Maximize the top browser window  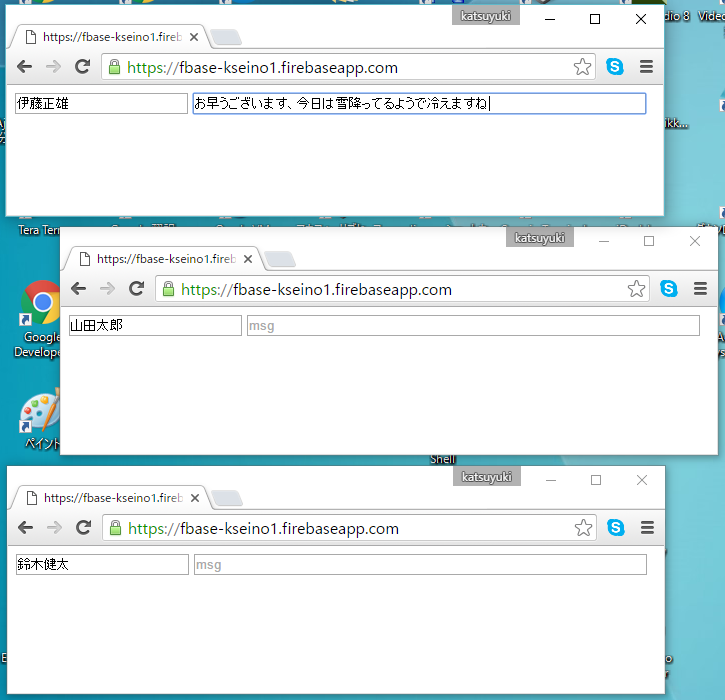click(x=595, y=19)
